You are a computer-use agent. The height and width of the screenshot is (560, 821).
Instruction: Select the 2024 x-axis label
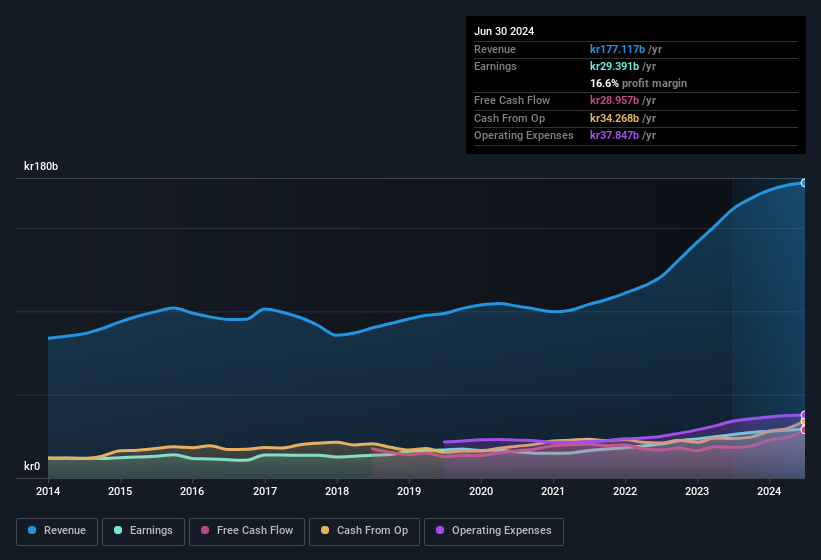(x=769, y=491)
